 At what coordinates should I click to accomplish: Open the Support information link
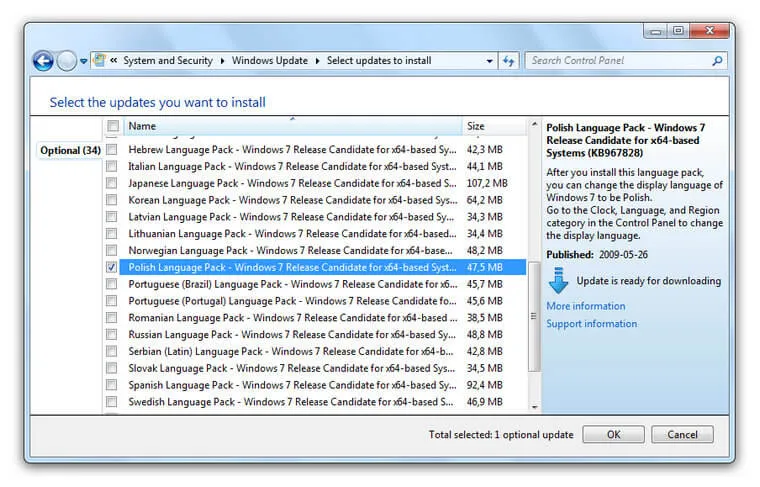coord(591,324)
